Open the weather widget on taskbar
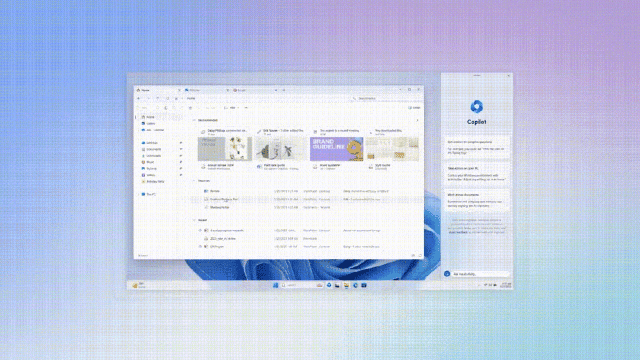The image size is (640, 360). point(139,285)
